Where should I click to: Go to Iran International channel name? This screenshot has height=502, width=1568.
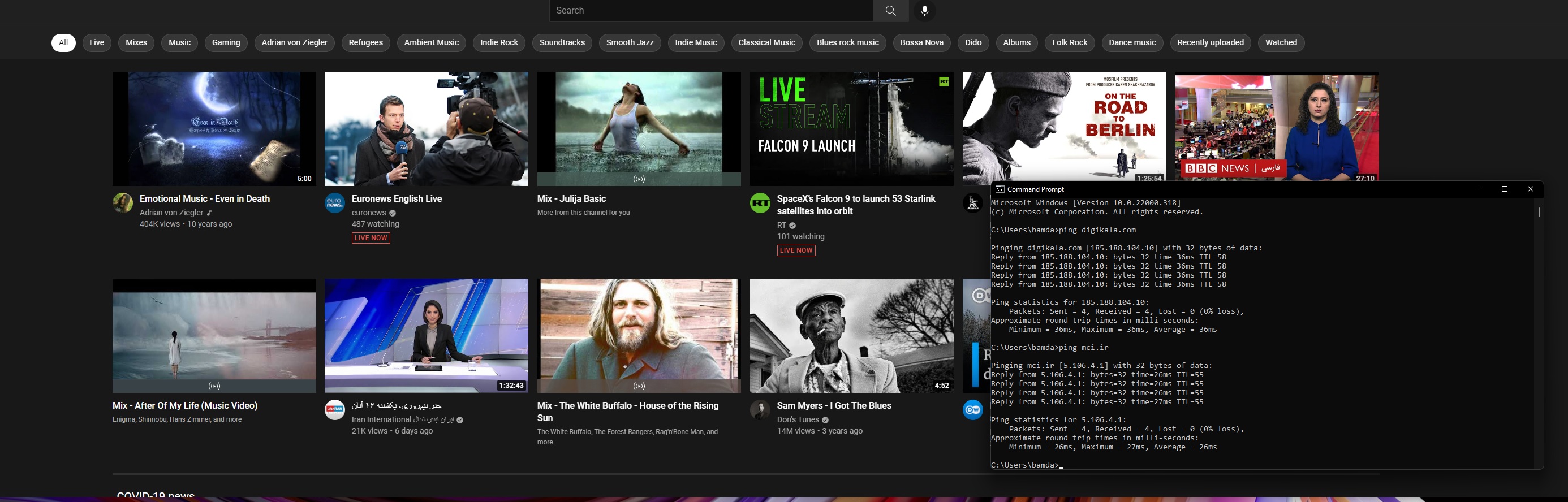click(x=403, y=420)
